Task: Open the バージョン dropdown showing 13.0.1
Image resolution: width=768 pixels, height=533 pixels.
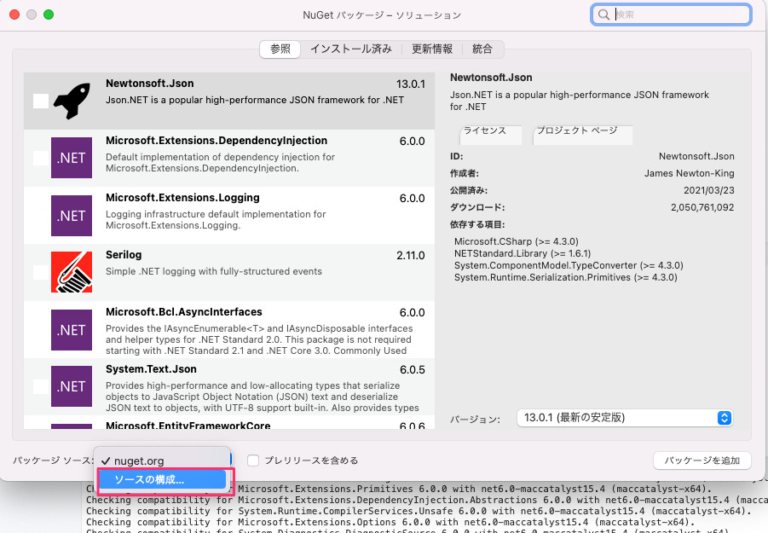Action: [x=625, y=418]
